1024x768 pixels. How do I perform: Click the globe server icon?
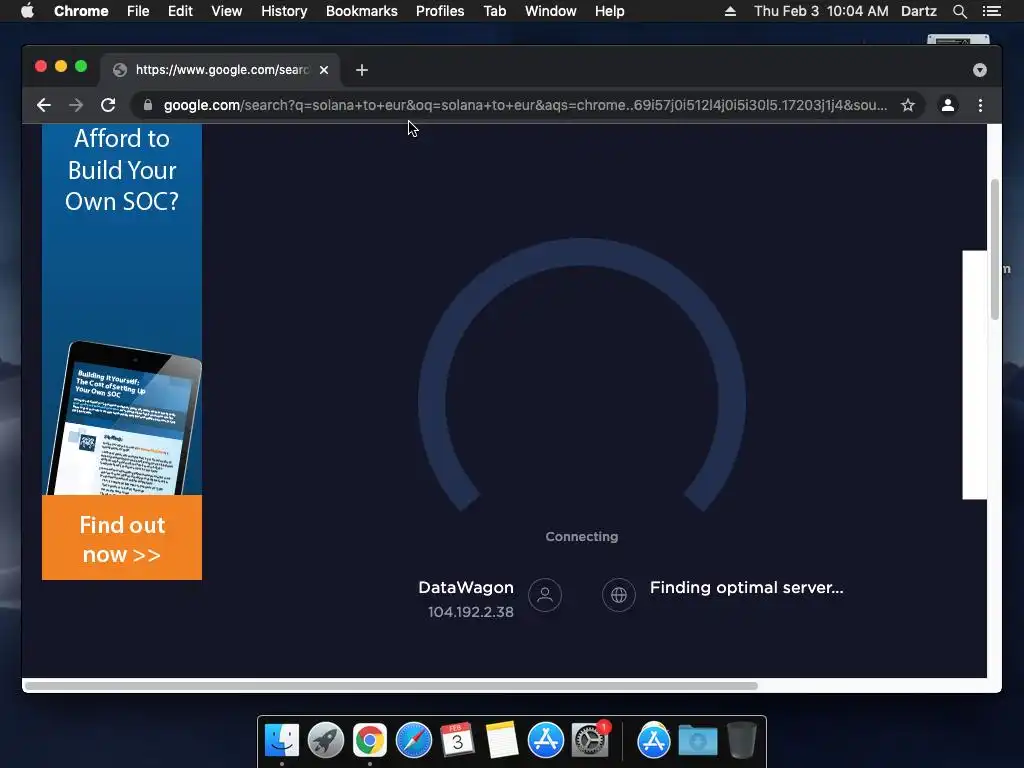point(618,595)
